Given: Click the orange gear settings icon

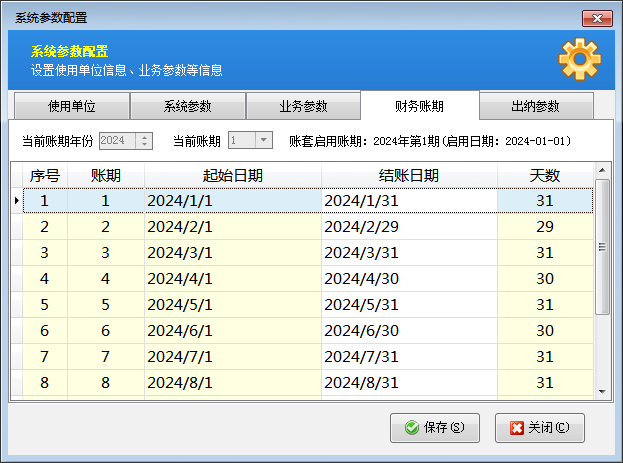Looking at the screenshot, I should pyautogui.click(x=579, y=59).
